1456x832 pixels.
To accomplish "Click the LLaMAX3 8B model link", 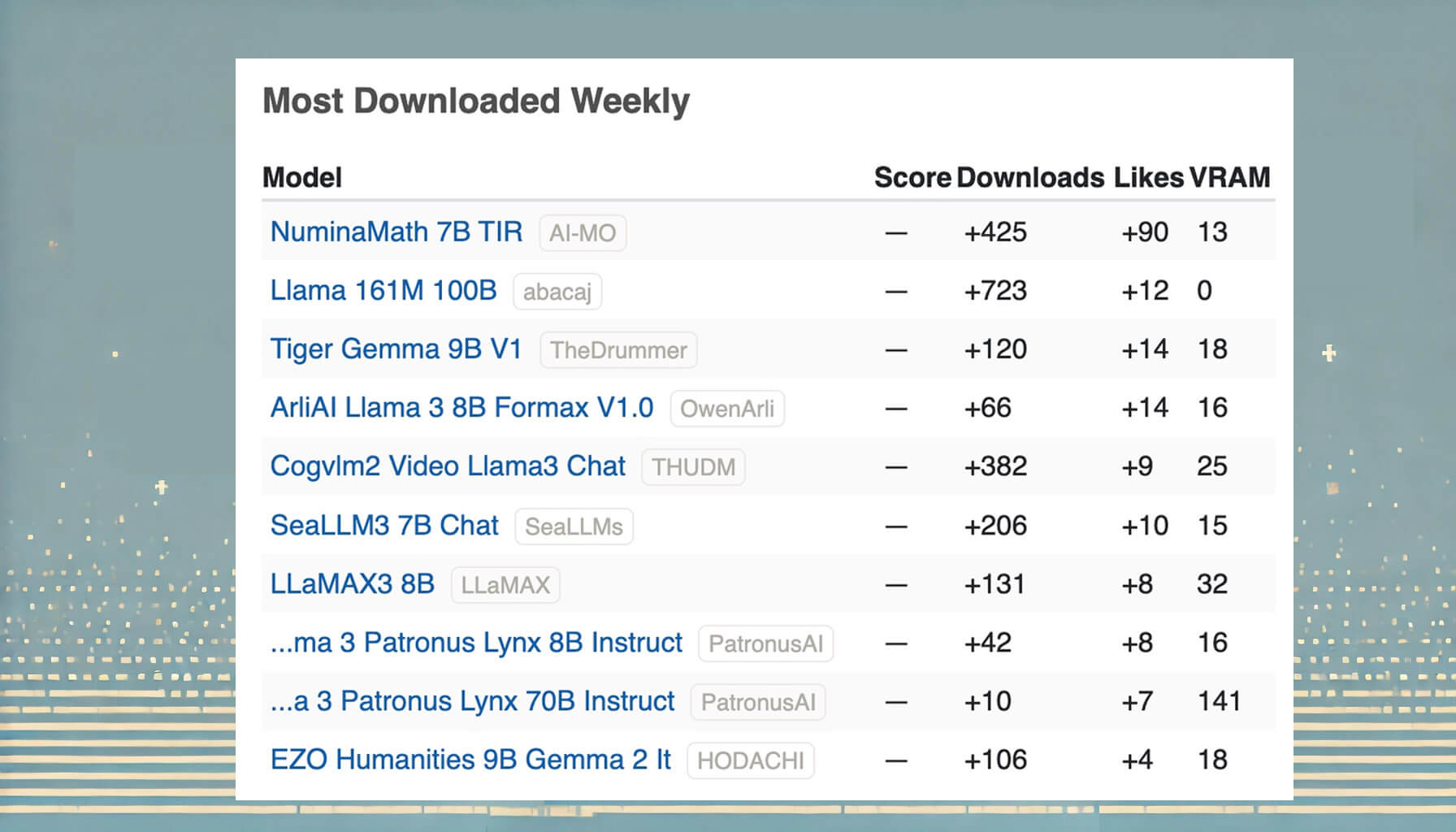I will [352, 584].
